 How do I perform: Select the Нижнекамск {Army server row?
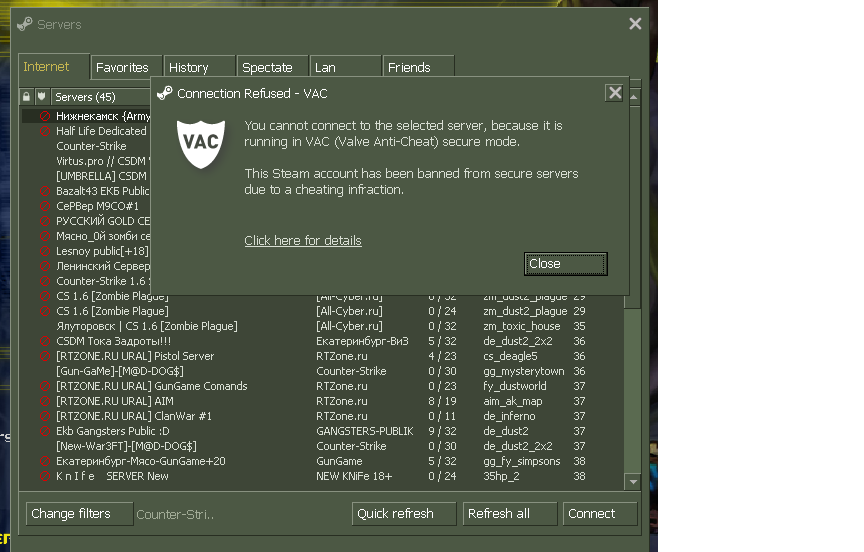pyautogui.click(x=87, y=116)
